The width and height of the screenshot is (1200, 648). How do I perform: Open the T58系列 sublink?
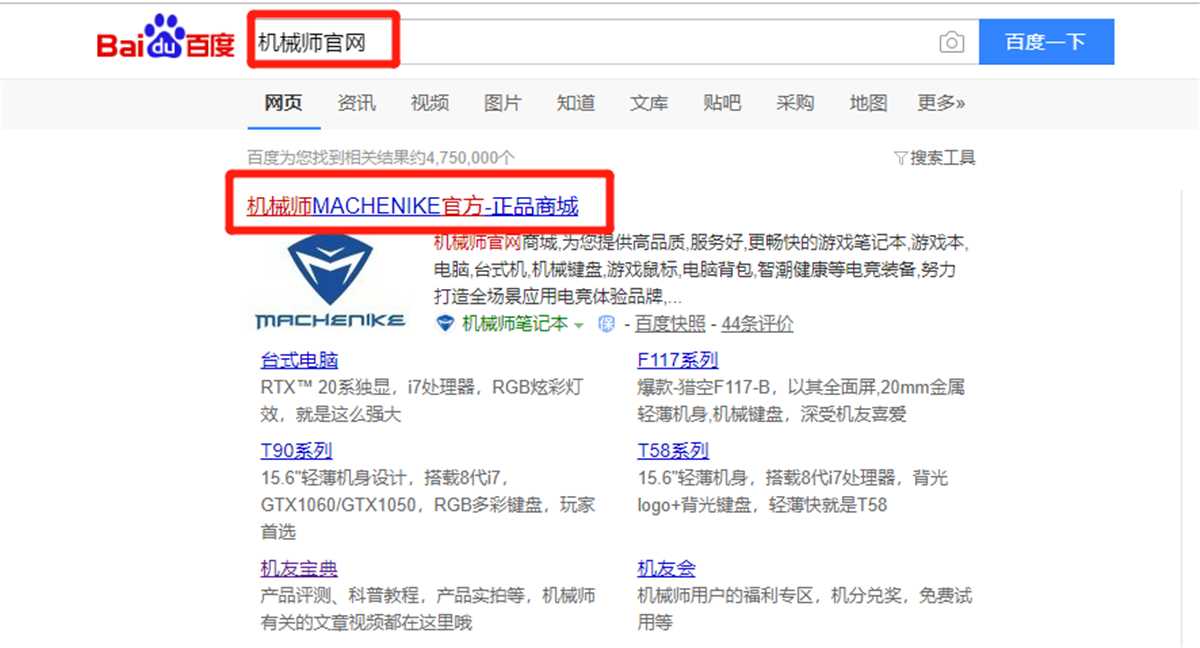coord(673,450)
